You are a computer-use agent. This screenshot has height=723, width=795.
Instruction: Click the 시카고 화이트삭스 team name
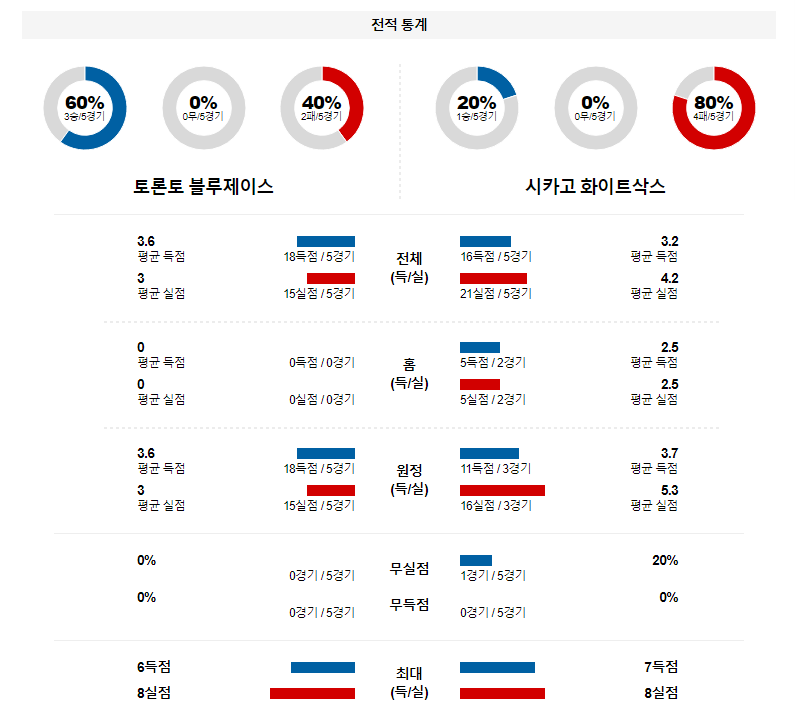coord(595,187)
